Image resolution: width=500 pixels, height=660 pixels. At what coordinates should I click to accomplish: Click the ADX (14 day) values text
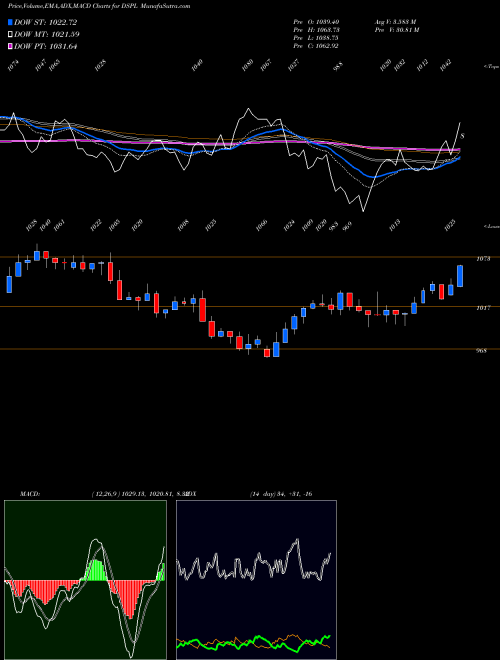(x=281, y=494)
